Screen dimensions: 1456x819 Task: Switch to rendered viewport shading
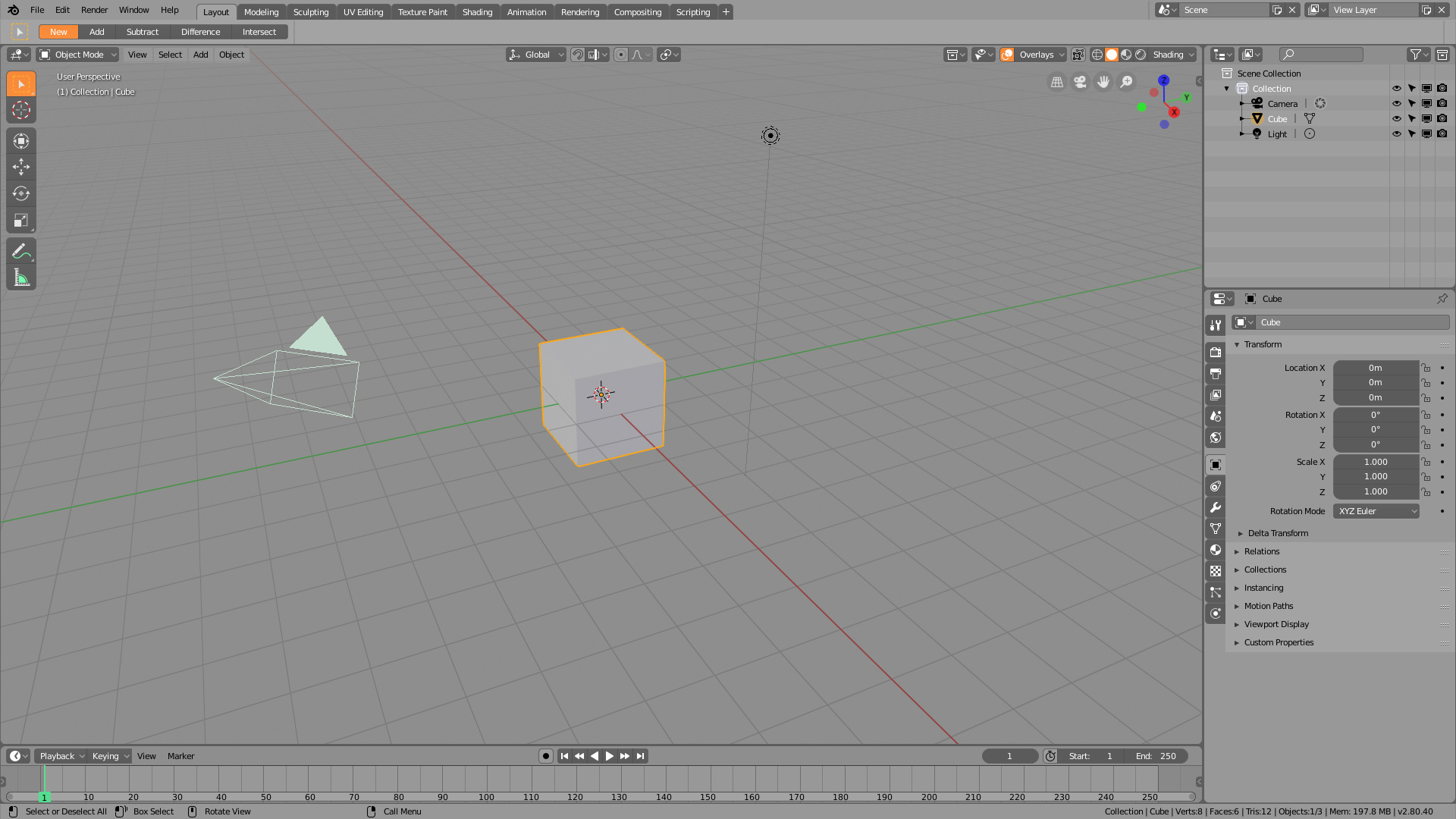[1140, 55]
